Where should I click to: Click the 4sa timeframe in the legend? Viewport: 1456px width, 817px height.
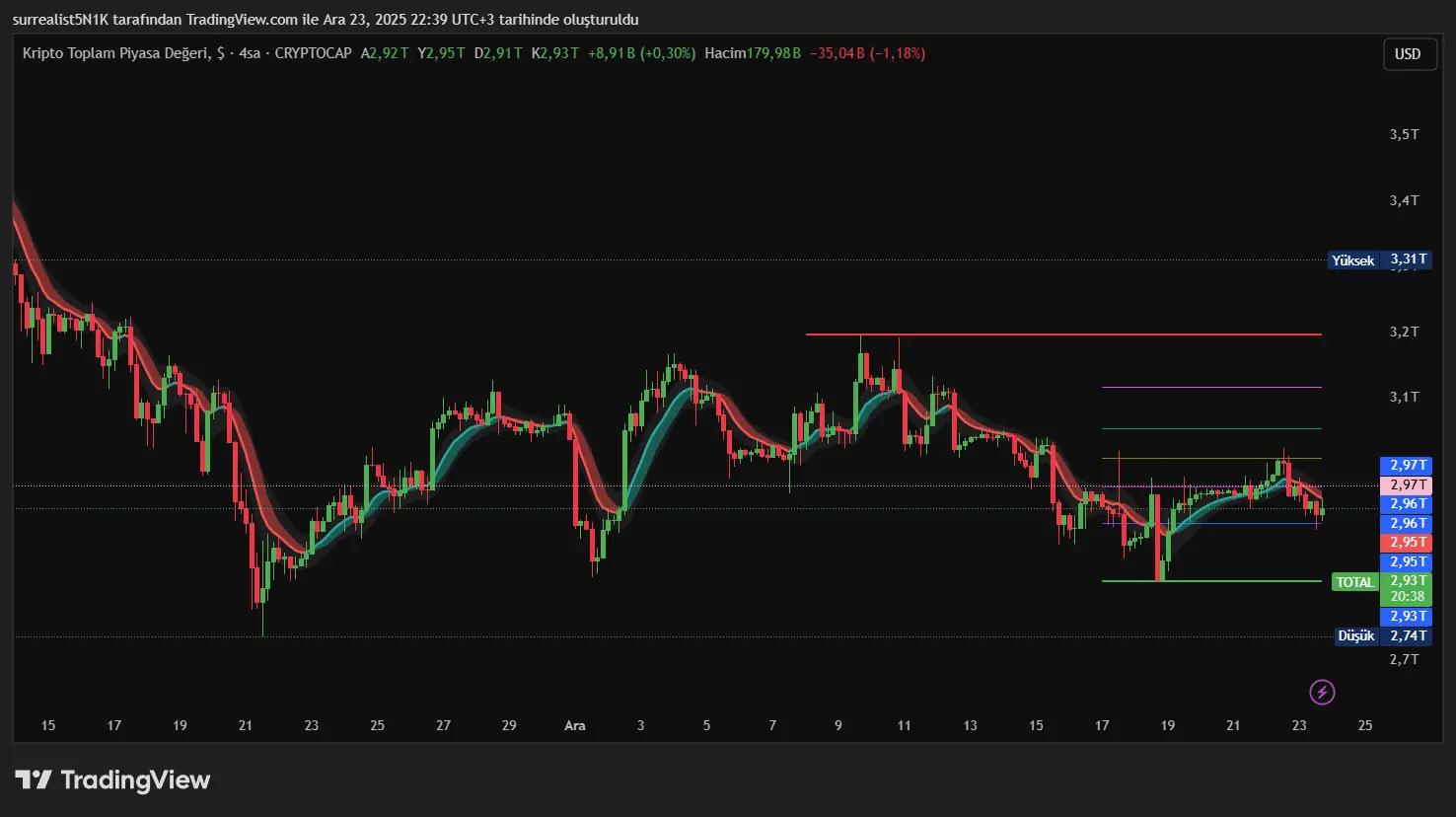click(250, 53)
